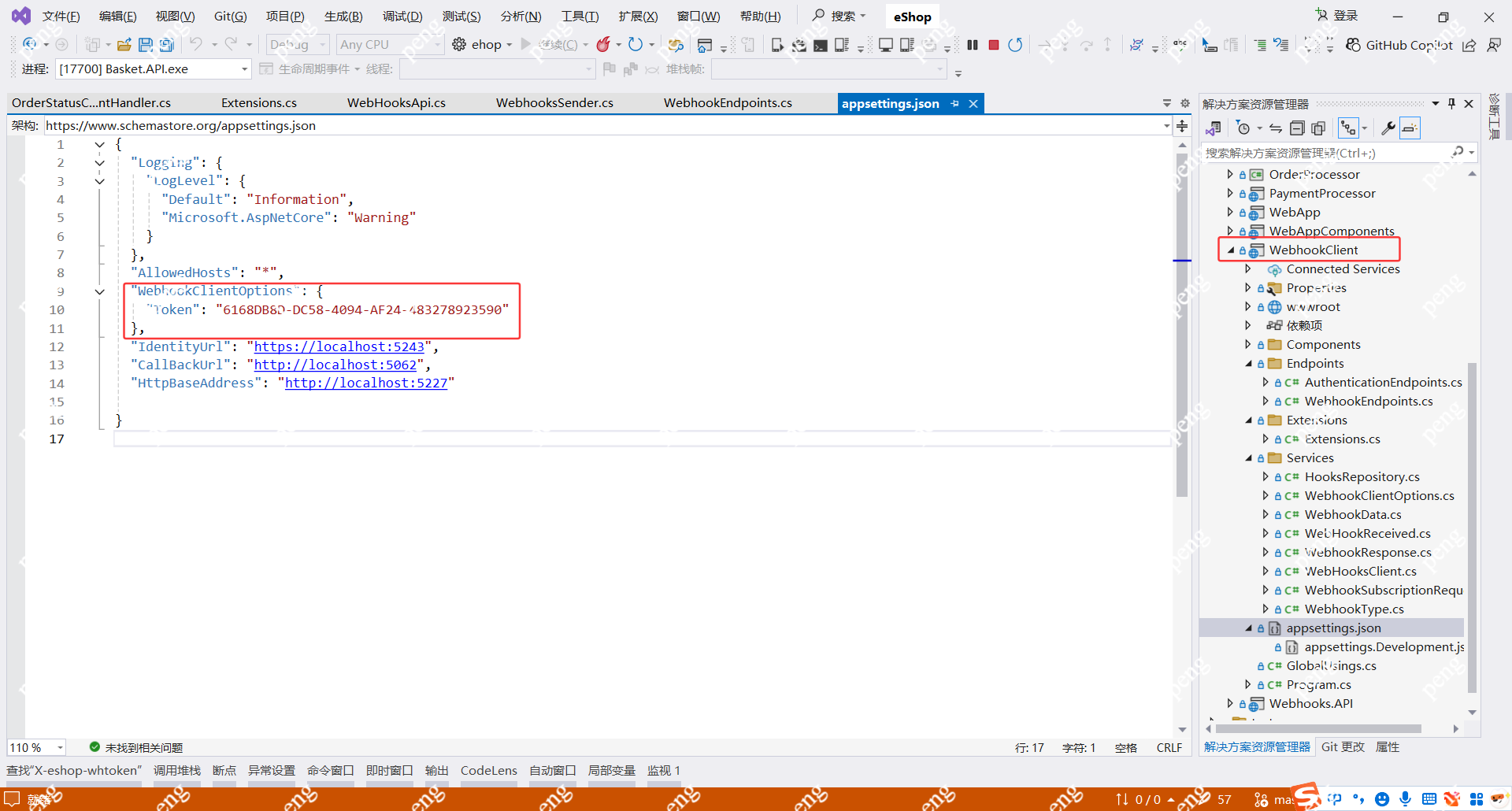Image resolution: width=1512 pixels, height=811 pixels.
Task: Open the zoom level 110 % dropdown
Action: [x=36, y=747]
